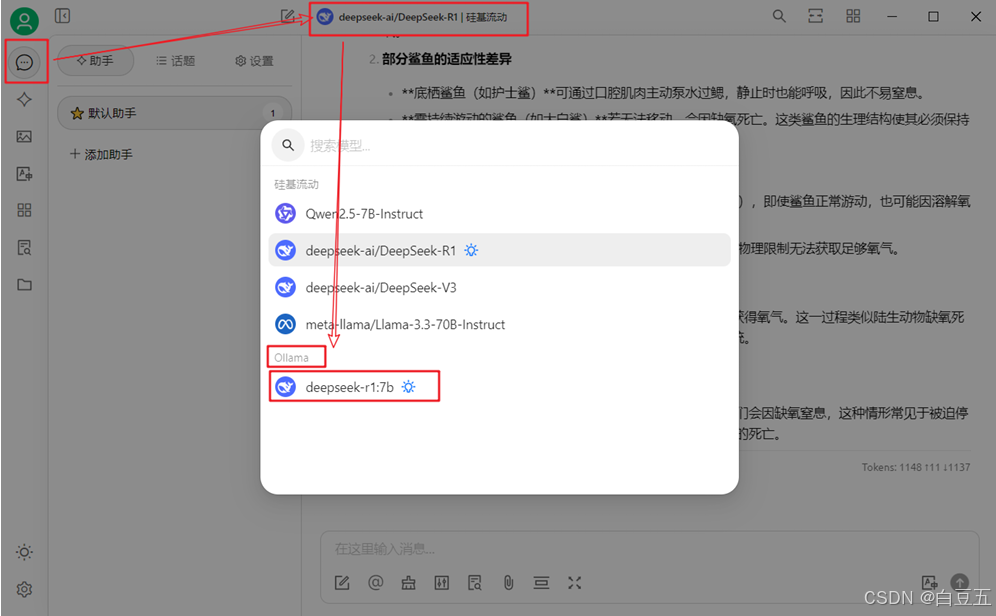Collapse the left assistant panel icon
The image size is (996, 616).
[x=62, y=16]
